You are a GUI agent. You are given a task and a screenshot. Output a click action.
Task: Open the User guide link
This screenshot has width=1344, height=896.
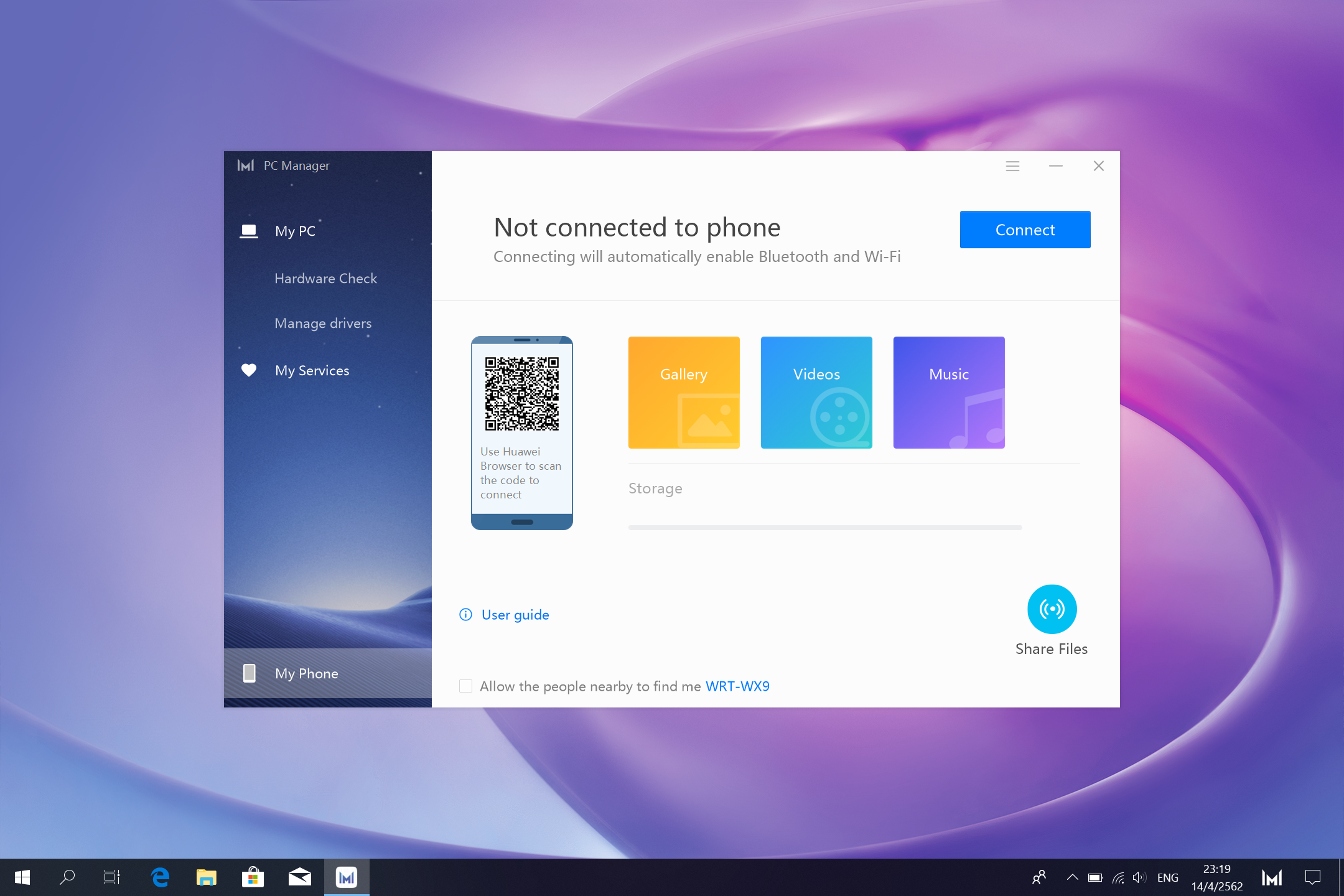tap(515, 615)
